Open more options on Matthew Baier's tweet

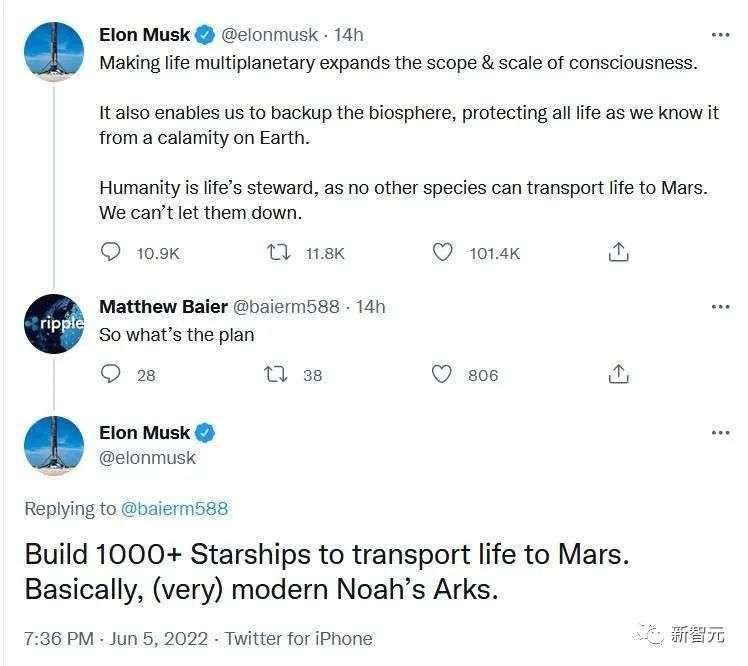point(720,306)
